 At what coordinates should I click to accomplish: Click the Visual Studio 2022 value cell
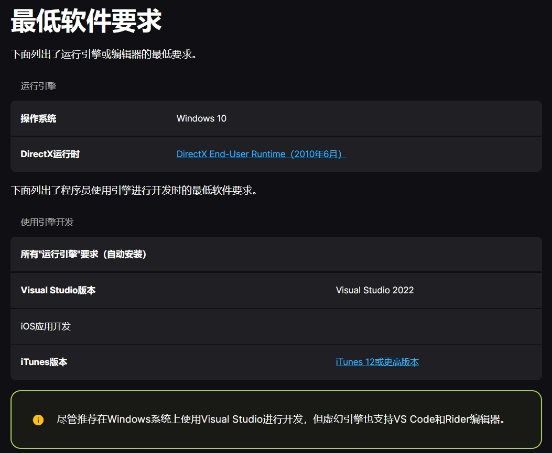click(375, 290)
